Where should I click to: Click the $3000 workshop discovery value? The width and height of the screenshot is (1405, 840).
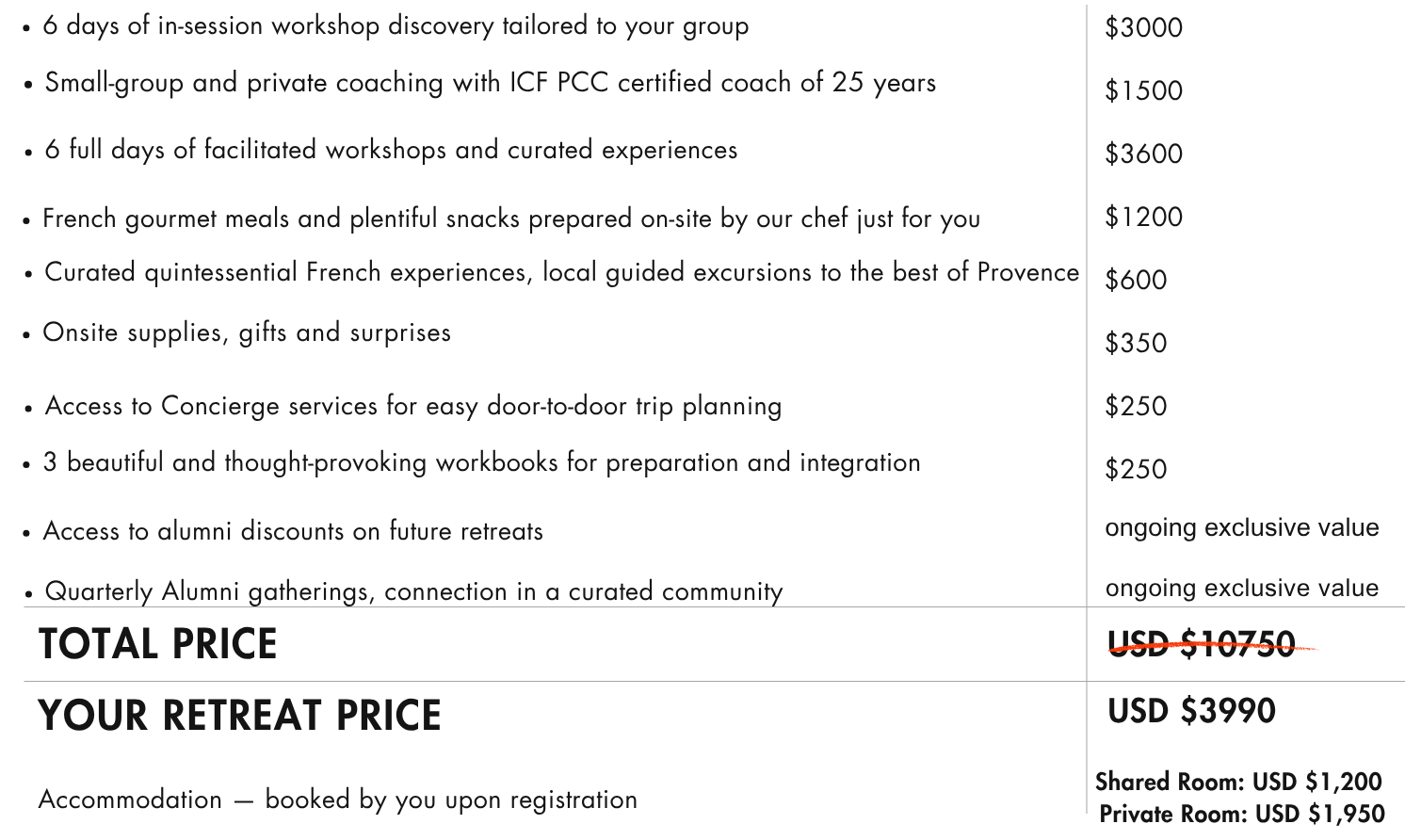pyautogui.click(x=1143, y=27)
